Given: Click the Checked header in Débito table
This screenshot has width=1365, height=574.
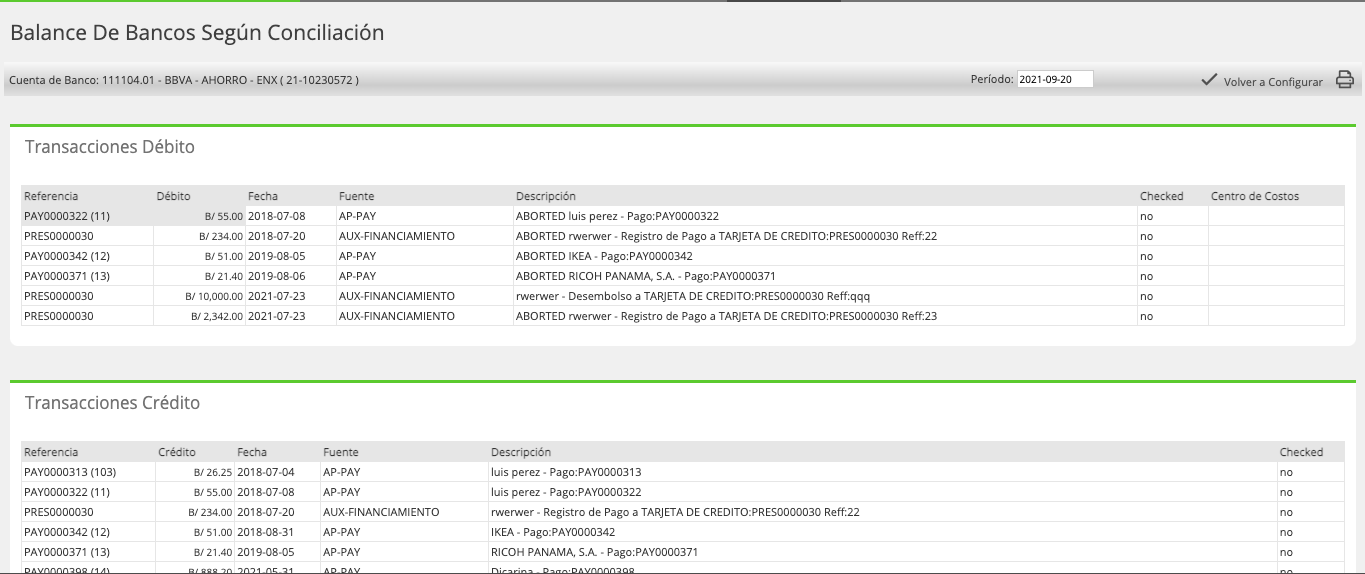Looking at the screenshot, I should coord(1161,196).
